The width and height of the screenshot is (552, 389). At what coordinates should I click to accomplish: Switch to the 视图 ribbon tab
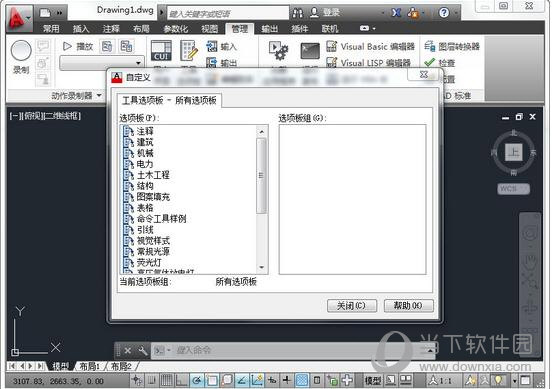pos(209,29)
